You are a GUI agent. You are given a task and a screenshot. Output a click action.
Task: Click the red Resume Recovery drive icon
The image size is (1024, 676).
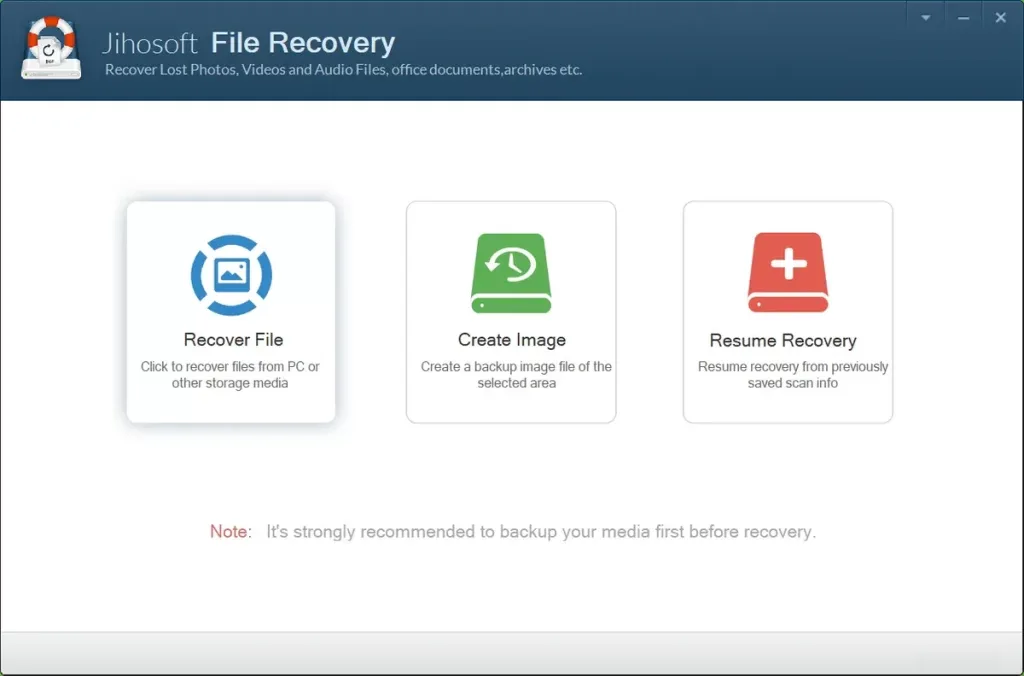point(787,273)
